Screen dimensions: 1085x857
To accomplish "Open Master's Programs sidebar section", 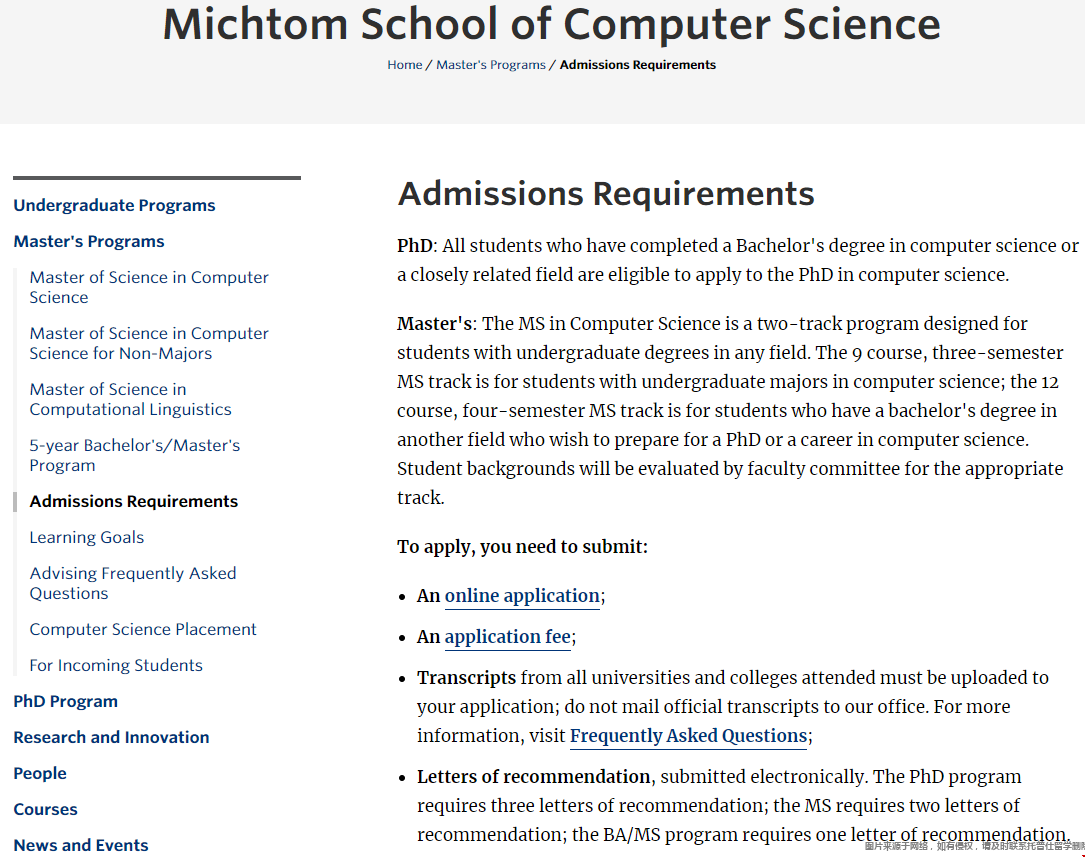I will coord(89,241).
